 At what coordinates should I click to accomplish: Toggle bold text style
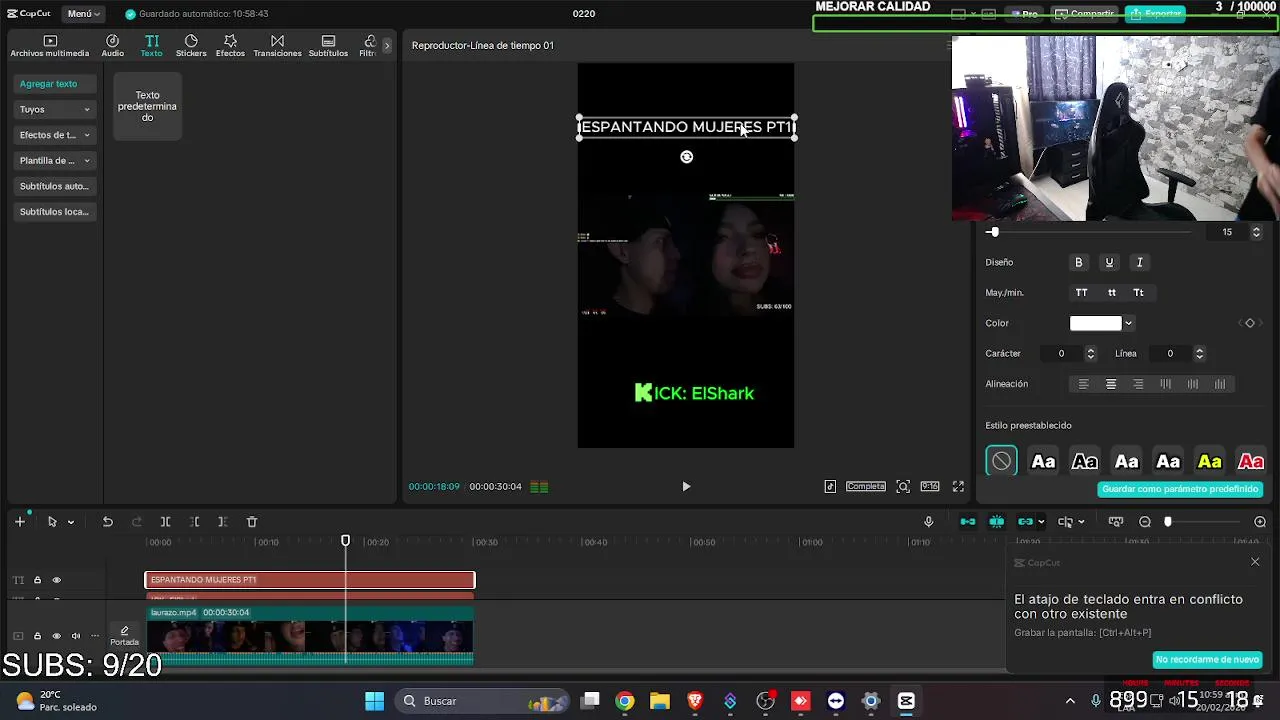[1079, 262]
